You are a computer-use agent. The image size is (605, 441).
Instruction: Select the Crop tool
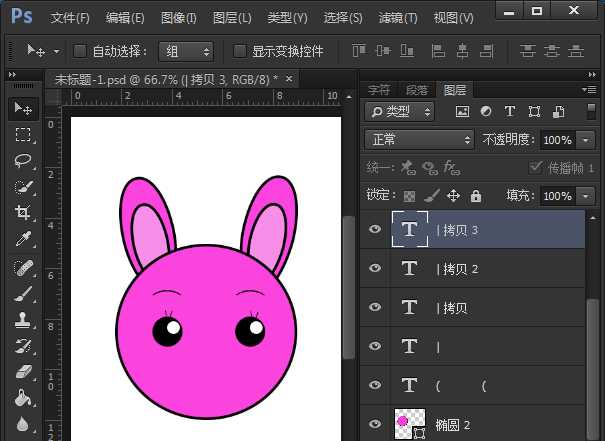click(x=23, y=212)
